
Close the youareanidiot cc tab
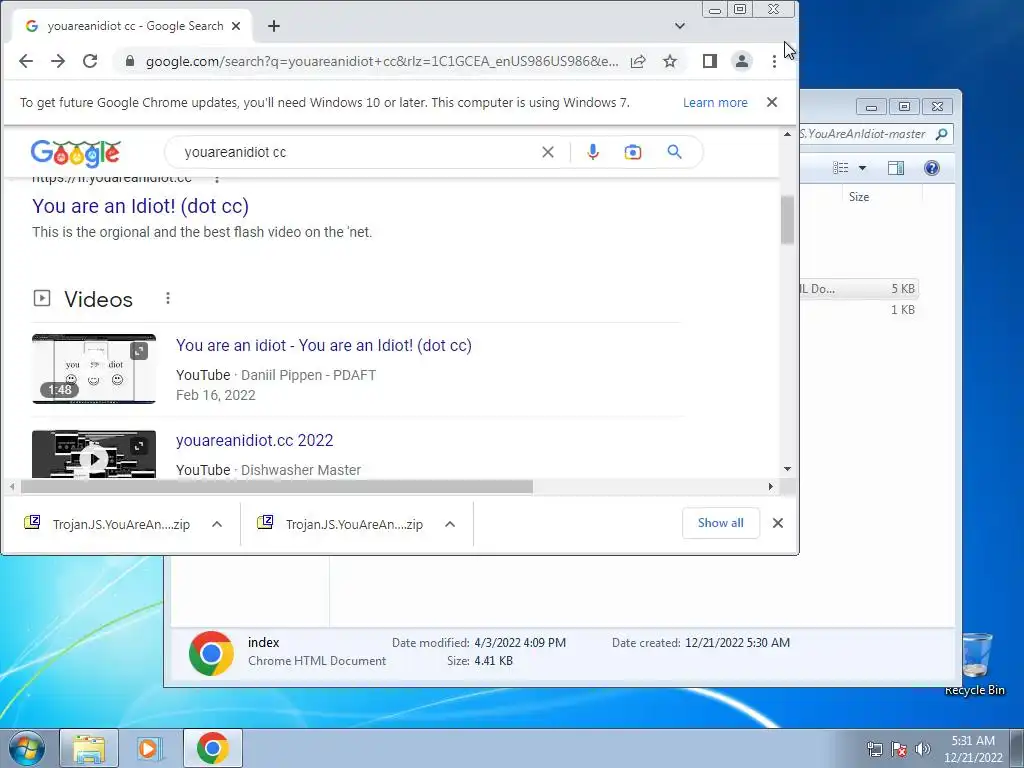(236, 26)
